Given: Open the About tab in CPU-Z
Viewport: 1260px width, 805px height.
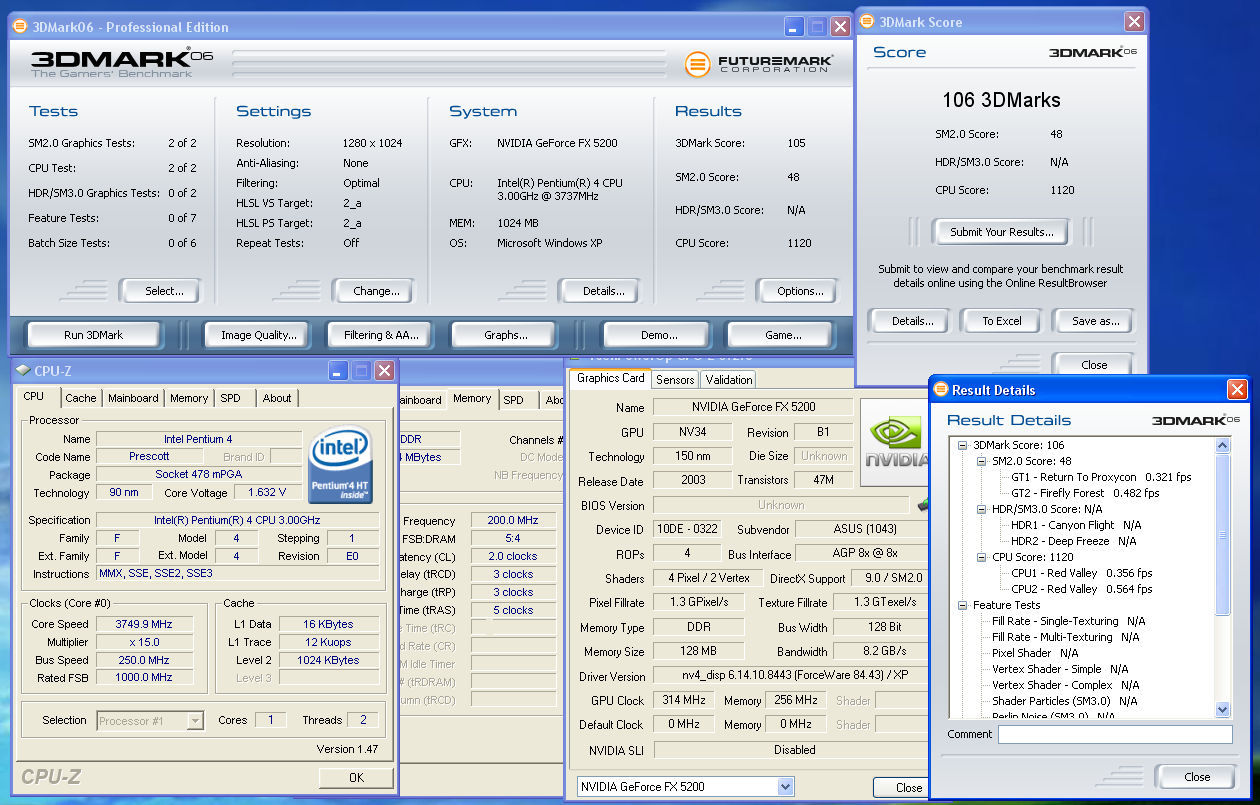Looking at the screenshot, I should pyautogui.click(x=277, y=398).
